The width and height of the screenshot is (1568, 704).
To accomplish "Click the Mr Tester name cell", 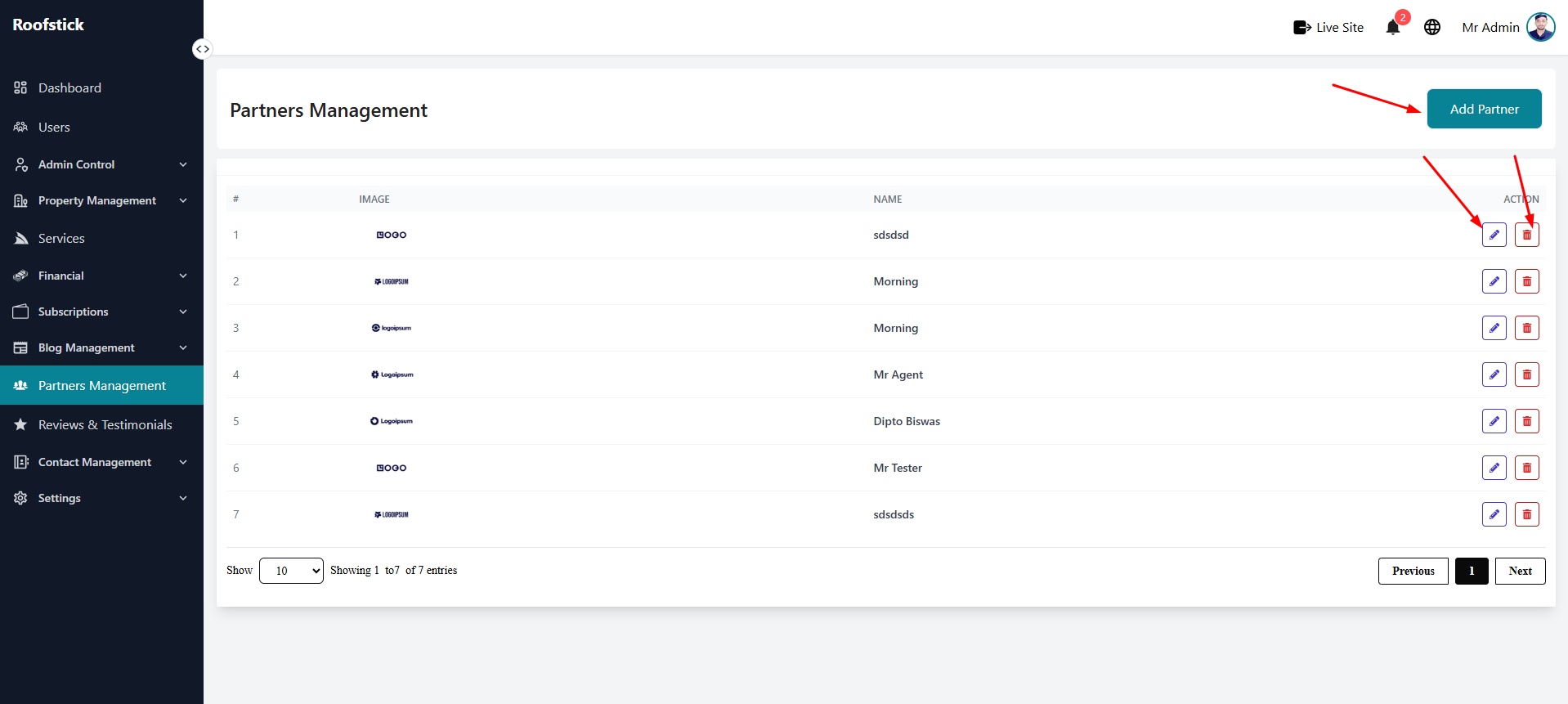I will pos(898,468).
